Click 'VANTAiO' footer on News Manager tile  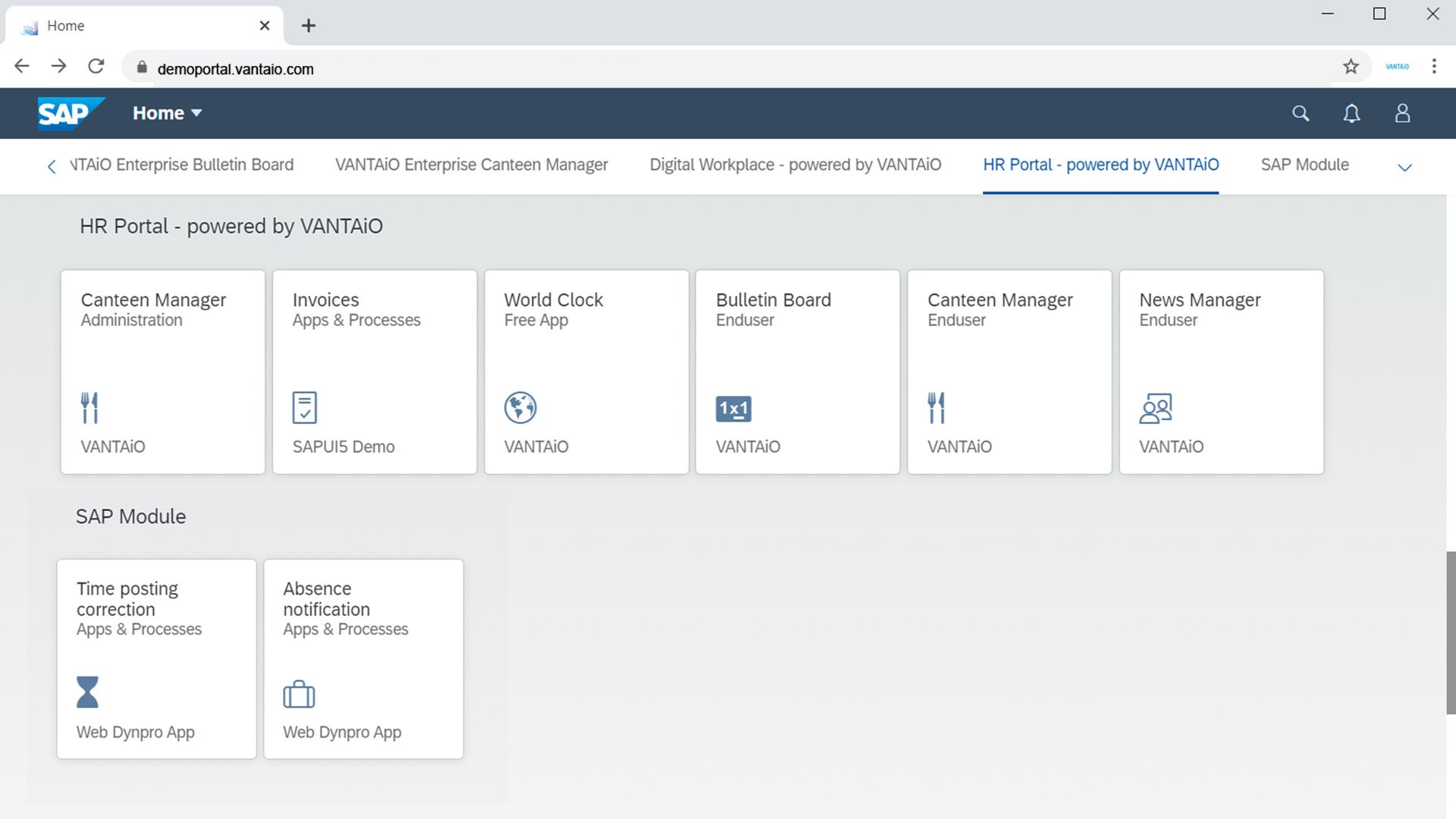click(1171, 447)
